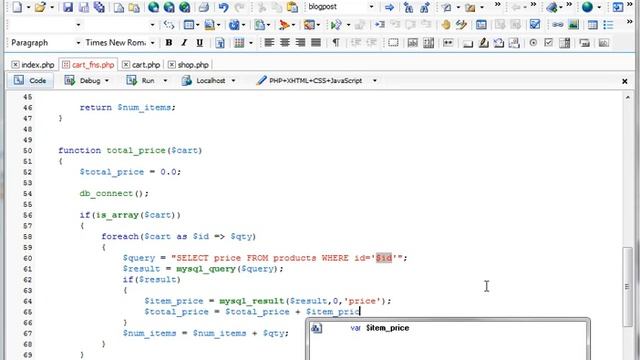Image resolution: width=640 pixels, height=360 pixels.
Task: Click the Print icon
Action: tap(204, 7)
